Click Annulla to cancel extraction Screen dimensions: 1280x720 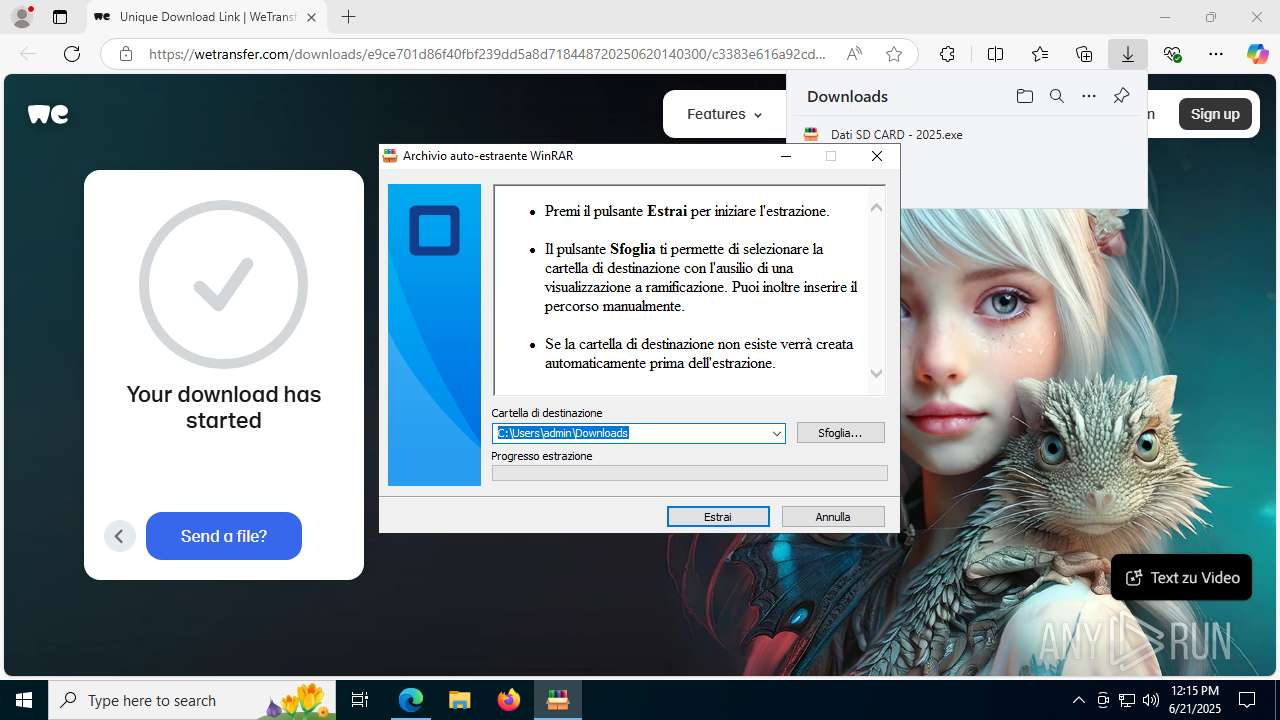coord(833,517)
